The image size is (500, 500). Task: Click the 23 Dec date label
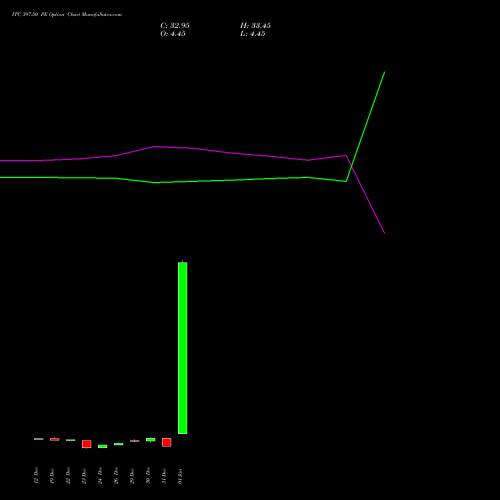(84, 476)
